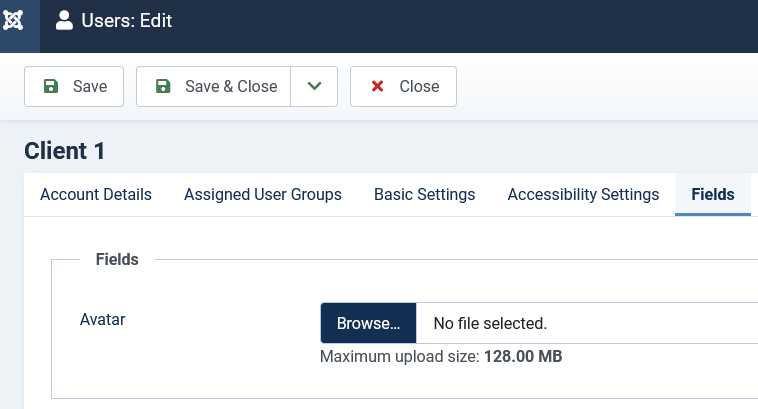
Task: Expand the Save & Close dropdown arrow
Action: point(314,87)
